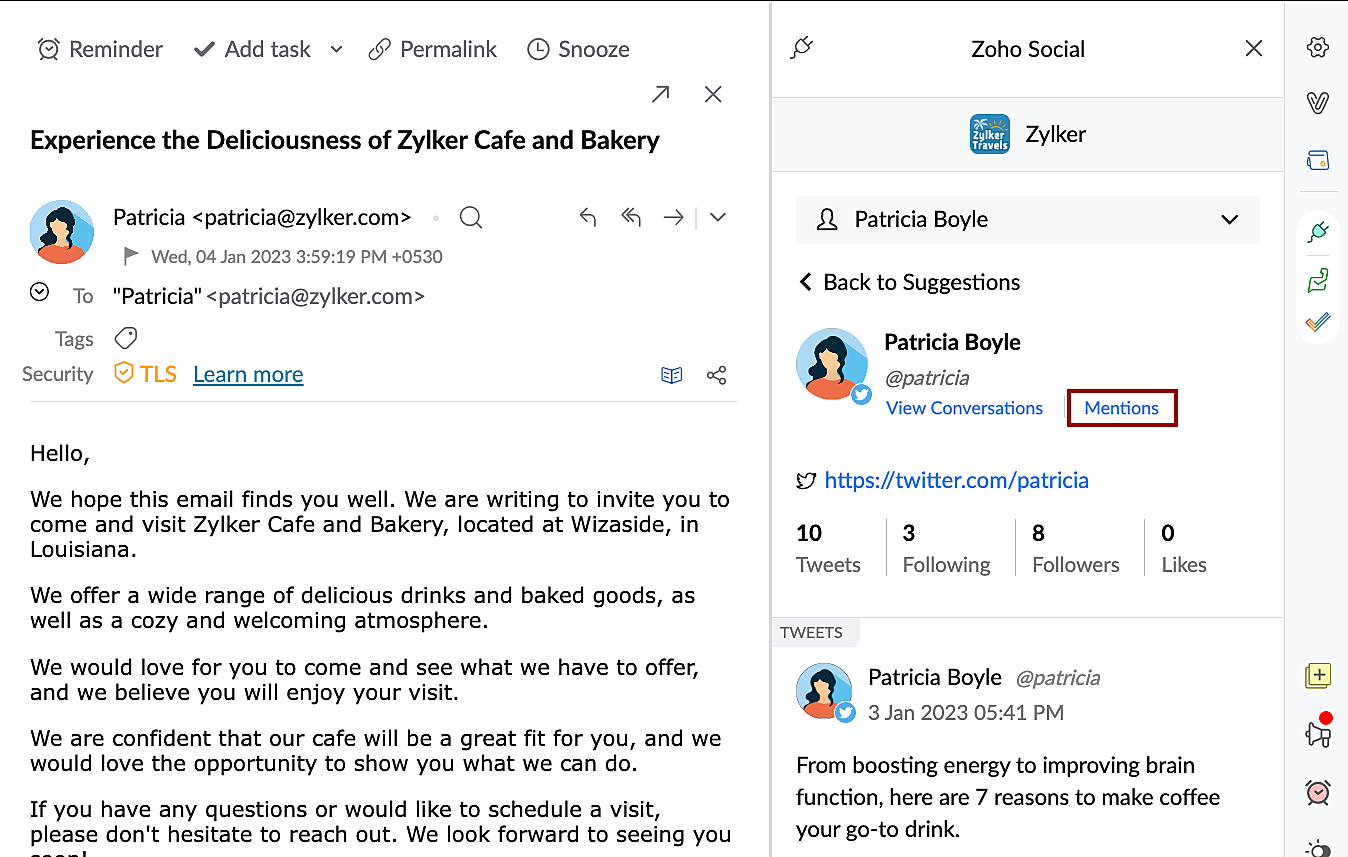Open View Conversations link

click(x=964, y=408)
